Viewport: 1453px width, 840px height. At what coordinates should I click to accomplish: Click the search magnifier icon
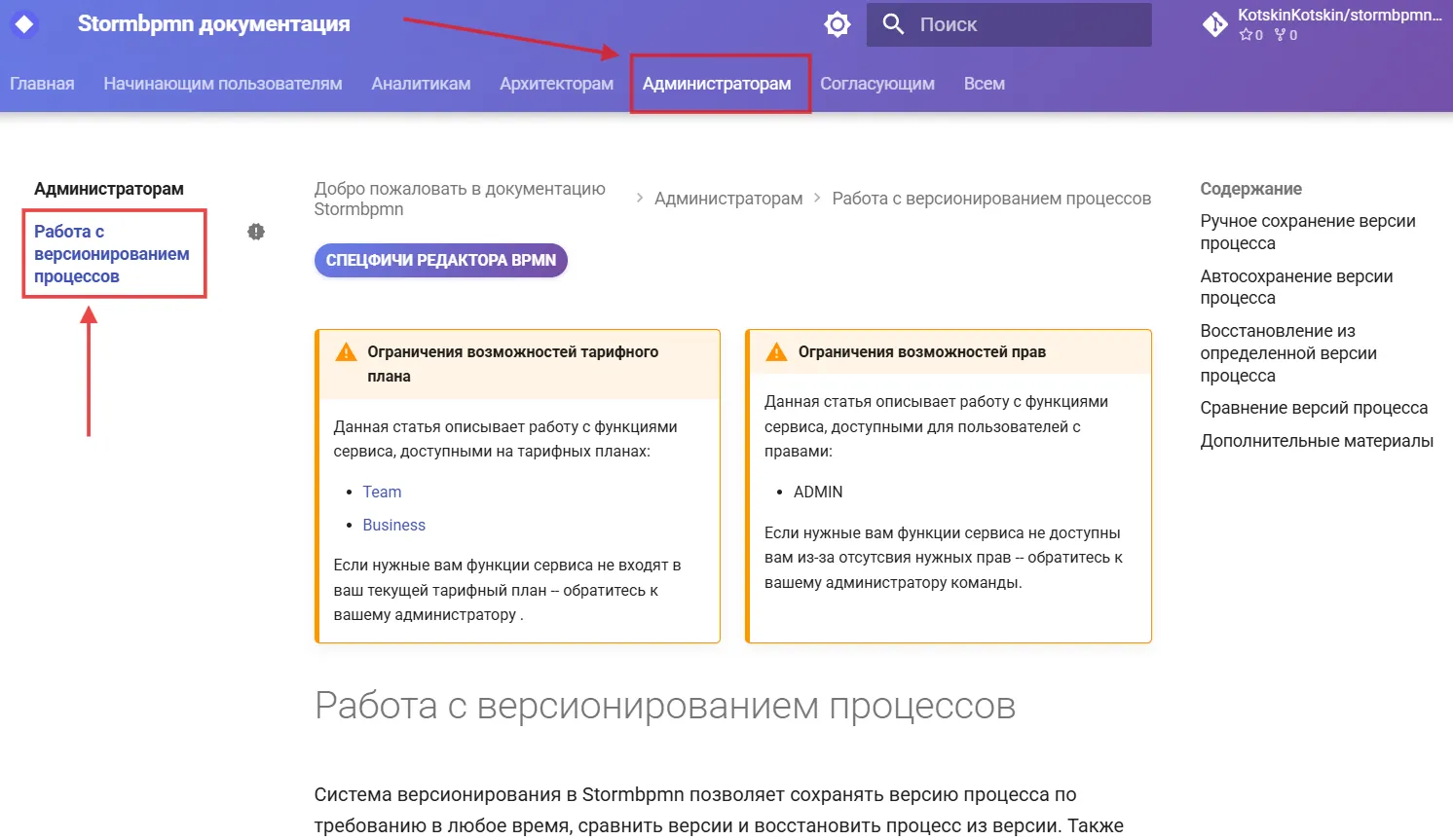tap(893, 24)
